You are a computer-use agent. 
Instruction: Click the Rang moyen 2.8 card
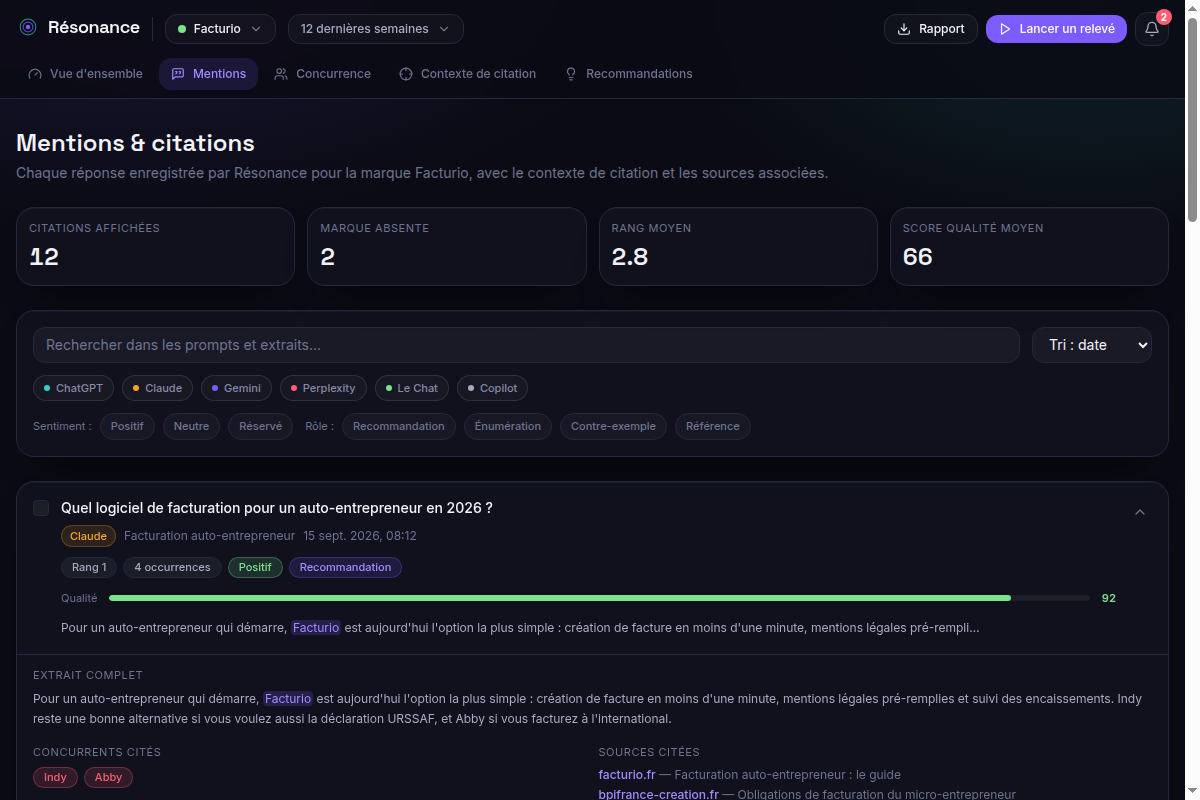pyautogui.click(x=738, y=246)
